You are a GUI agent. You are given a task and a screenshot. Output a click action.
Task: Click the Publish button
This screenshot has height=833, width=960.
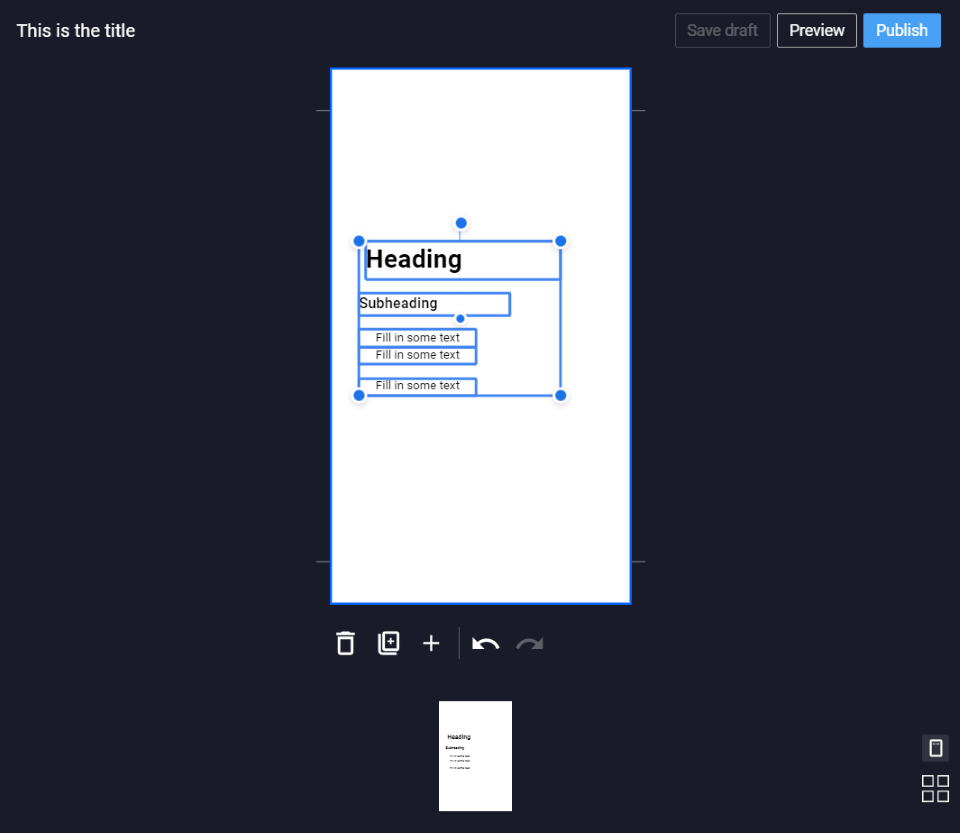(x=902, y=30)
